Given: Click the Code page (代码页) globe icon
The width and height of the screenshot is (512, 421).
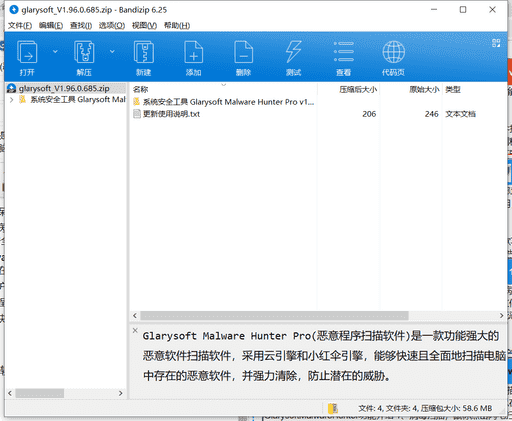Looking at the screenshot, I should (x=394, y=52).
